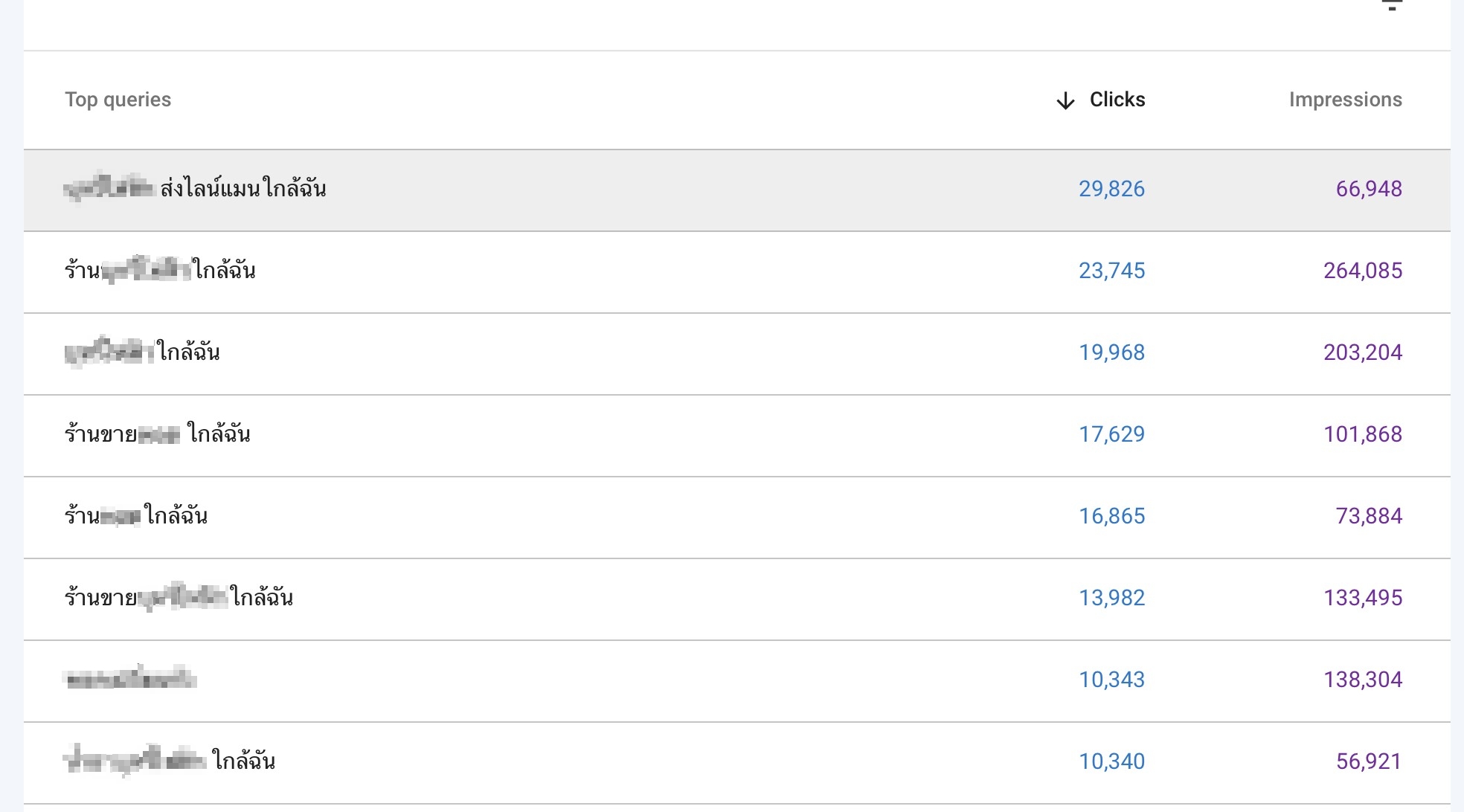The height and width of the screenshot is (812, 1464).
Task: Sort by the Impressions column header
Action: click(x=1345, y=100)
